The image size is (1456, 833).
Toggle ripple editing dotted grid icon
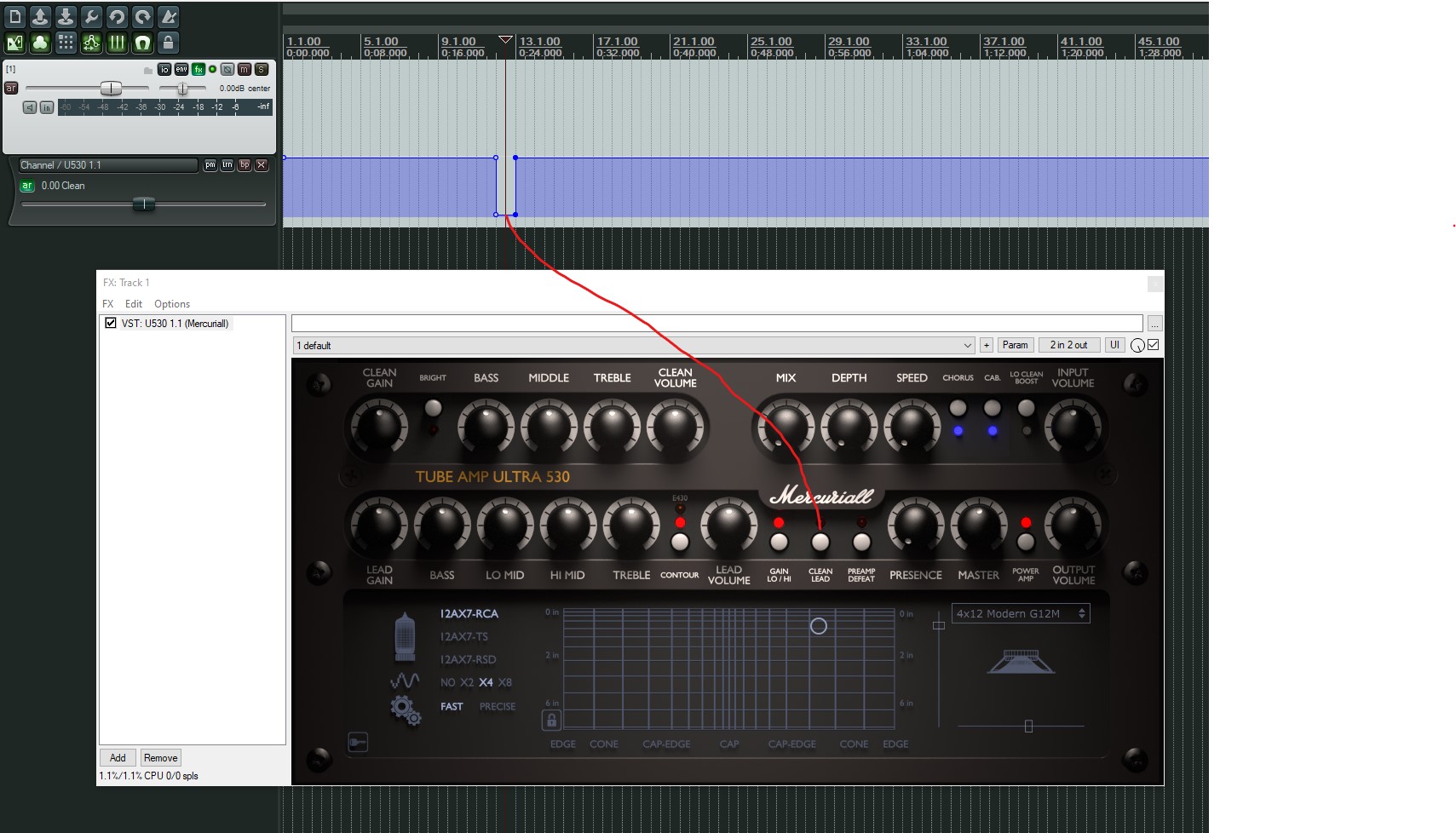click(x=66, y=42)
